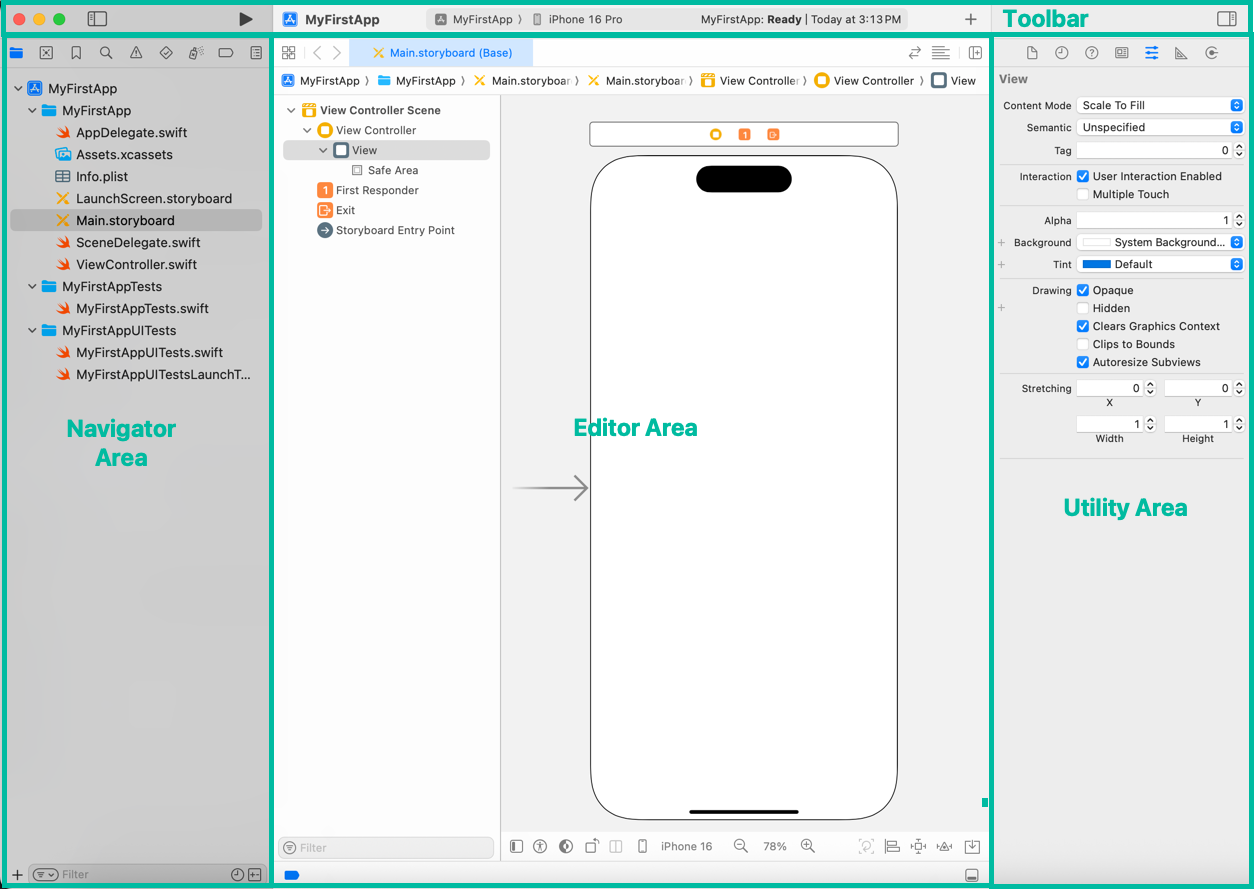The height and width of the screenshot is (890, 1254).
Task: Zoom in the storyboard canvas
Action: point(808,846)
